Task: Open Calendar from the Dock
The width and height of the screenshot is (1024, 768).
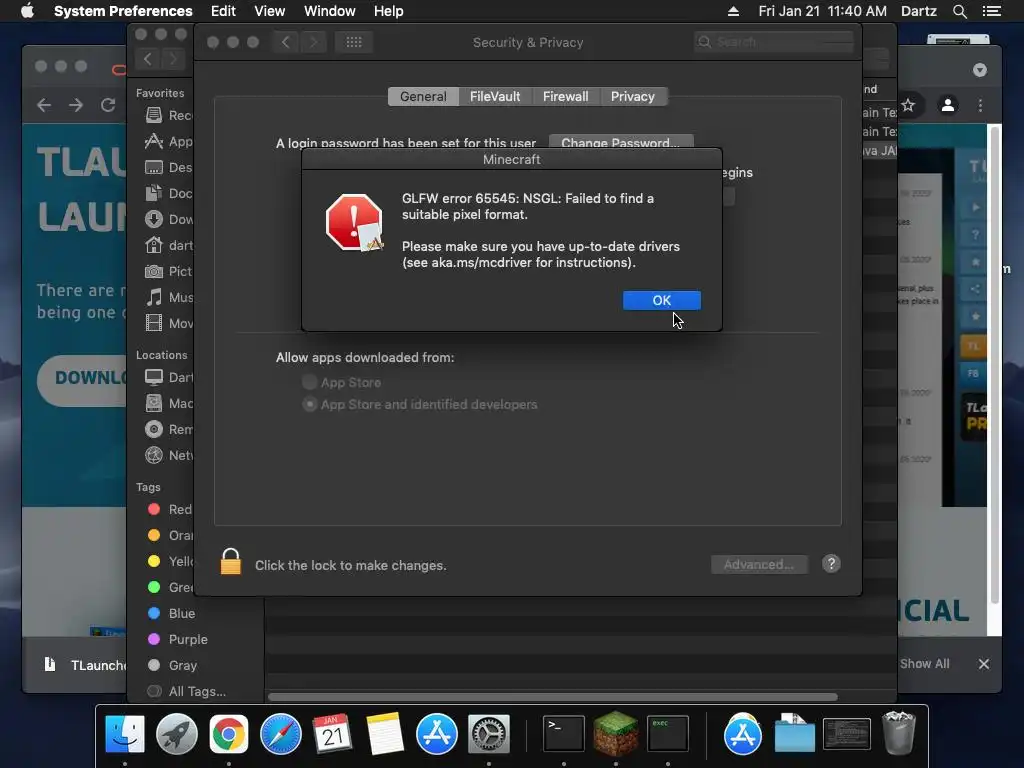Action: (x=332, y=734)
